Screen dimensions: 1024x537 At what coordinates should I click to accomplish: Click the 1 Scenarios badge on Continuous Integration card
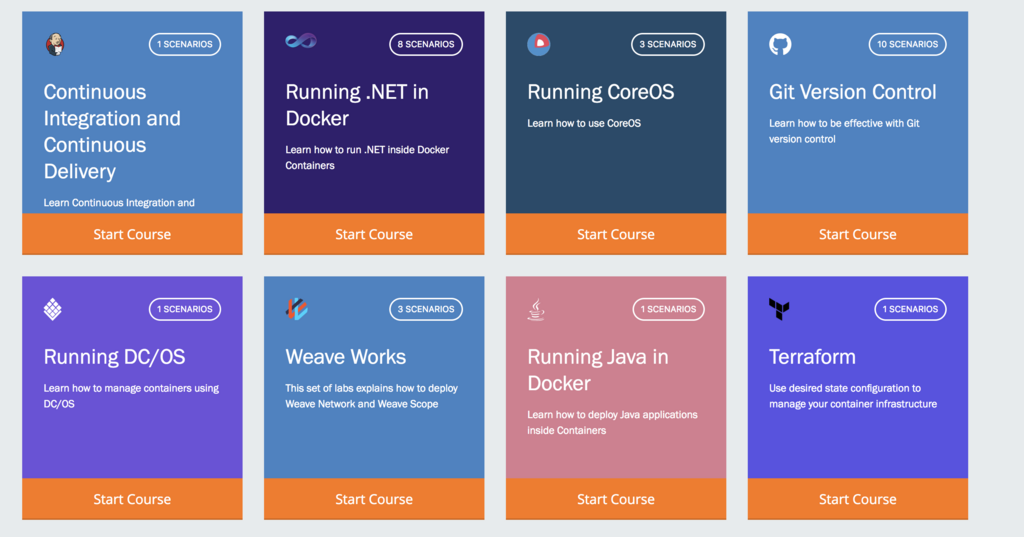coord(185,44)
